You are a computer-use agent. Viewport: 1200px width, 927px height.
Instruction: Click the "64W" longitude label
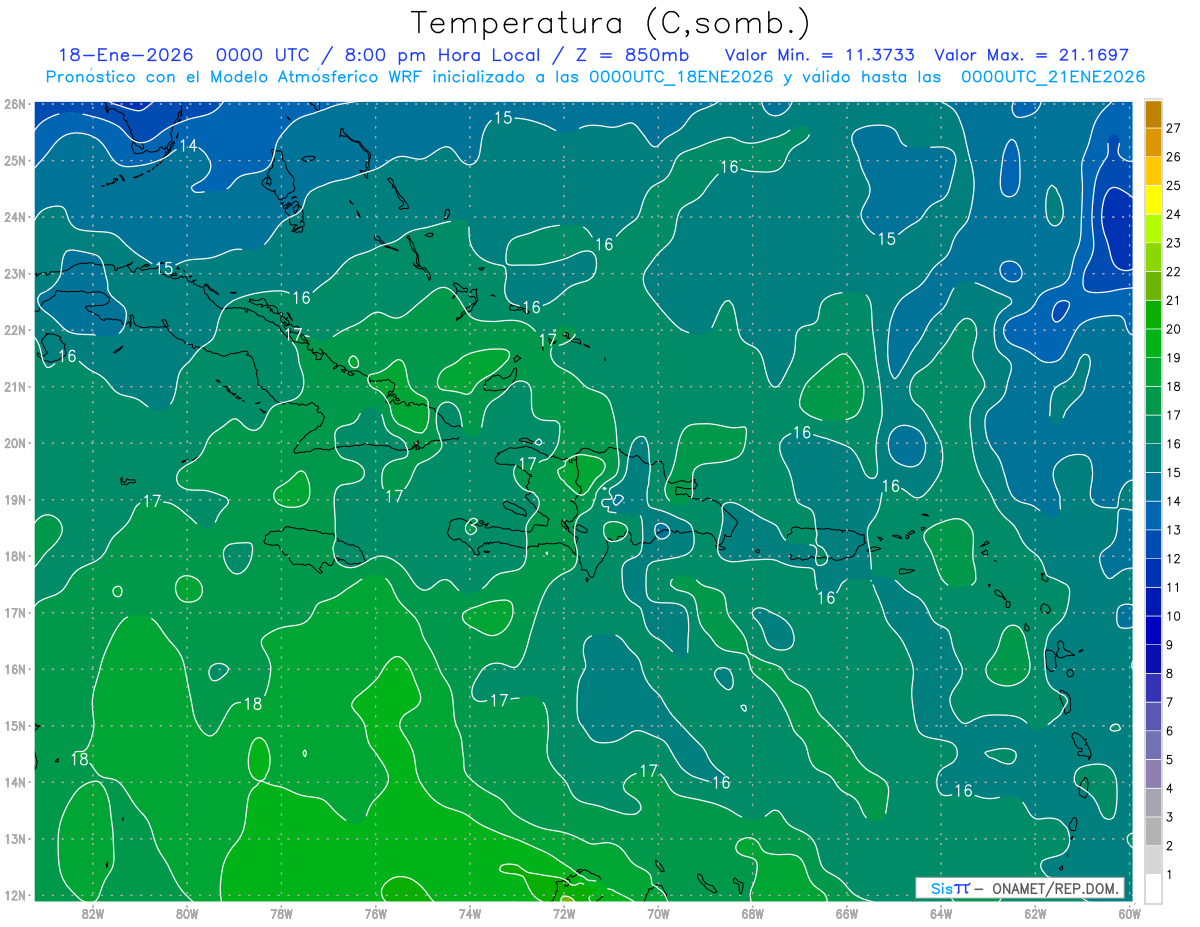[940, 913]
